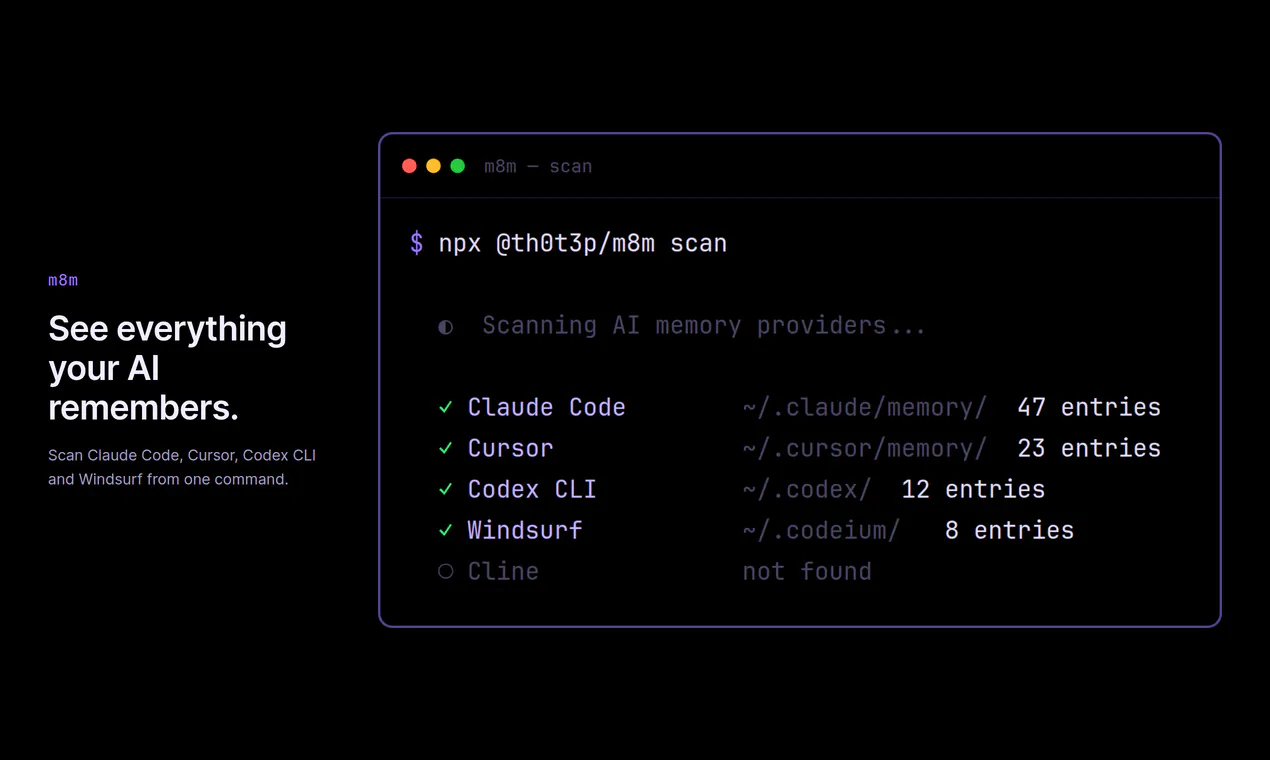Click the "8 entries" count
This screenshot has width=1270, height=760.
pos(1010,530)
